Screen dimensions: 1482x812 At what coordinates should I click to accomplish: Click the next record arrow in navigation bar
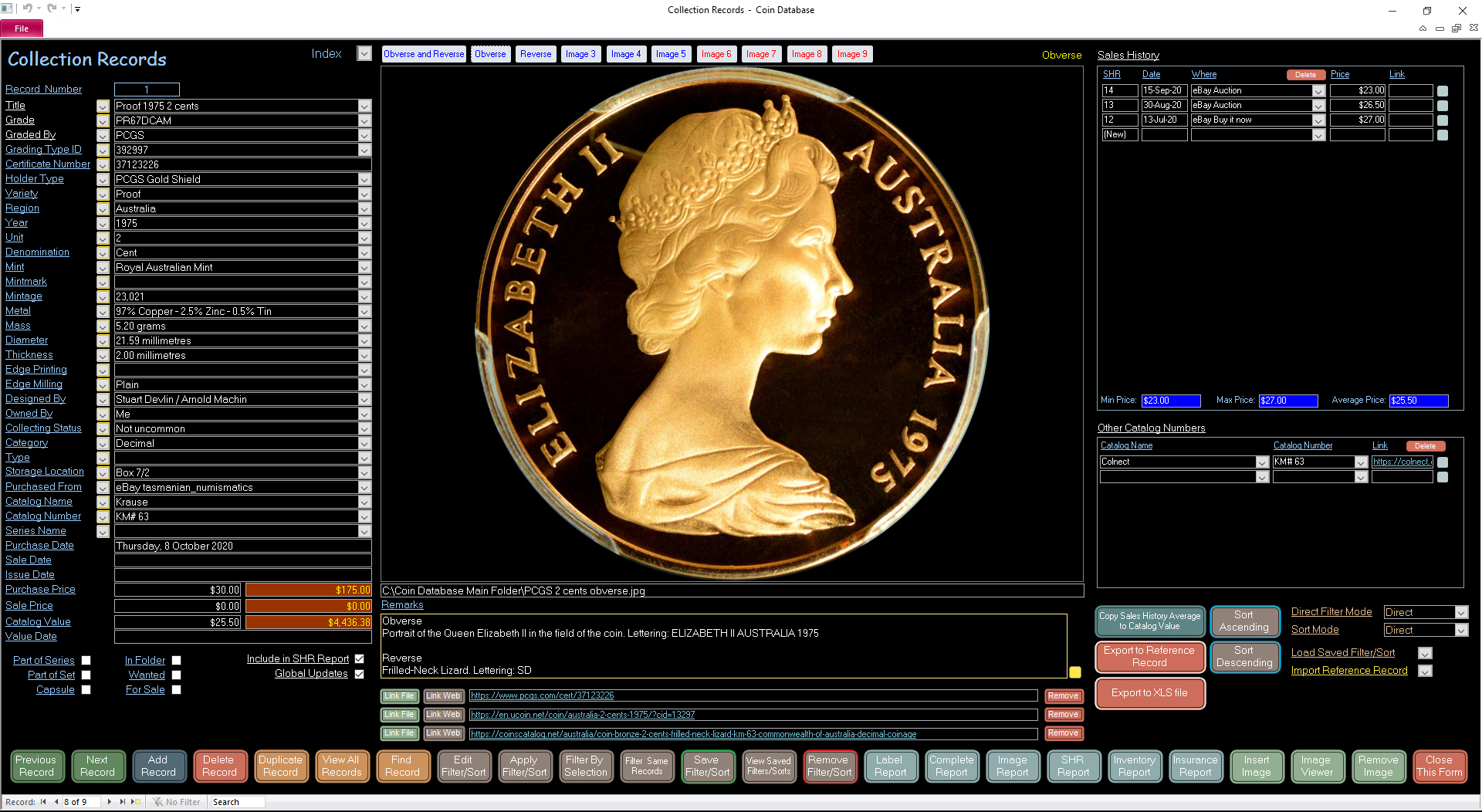tap(110, 802)
